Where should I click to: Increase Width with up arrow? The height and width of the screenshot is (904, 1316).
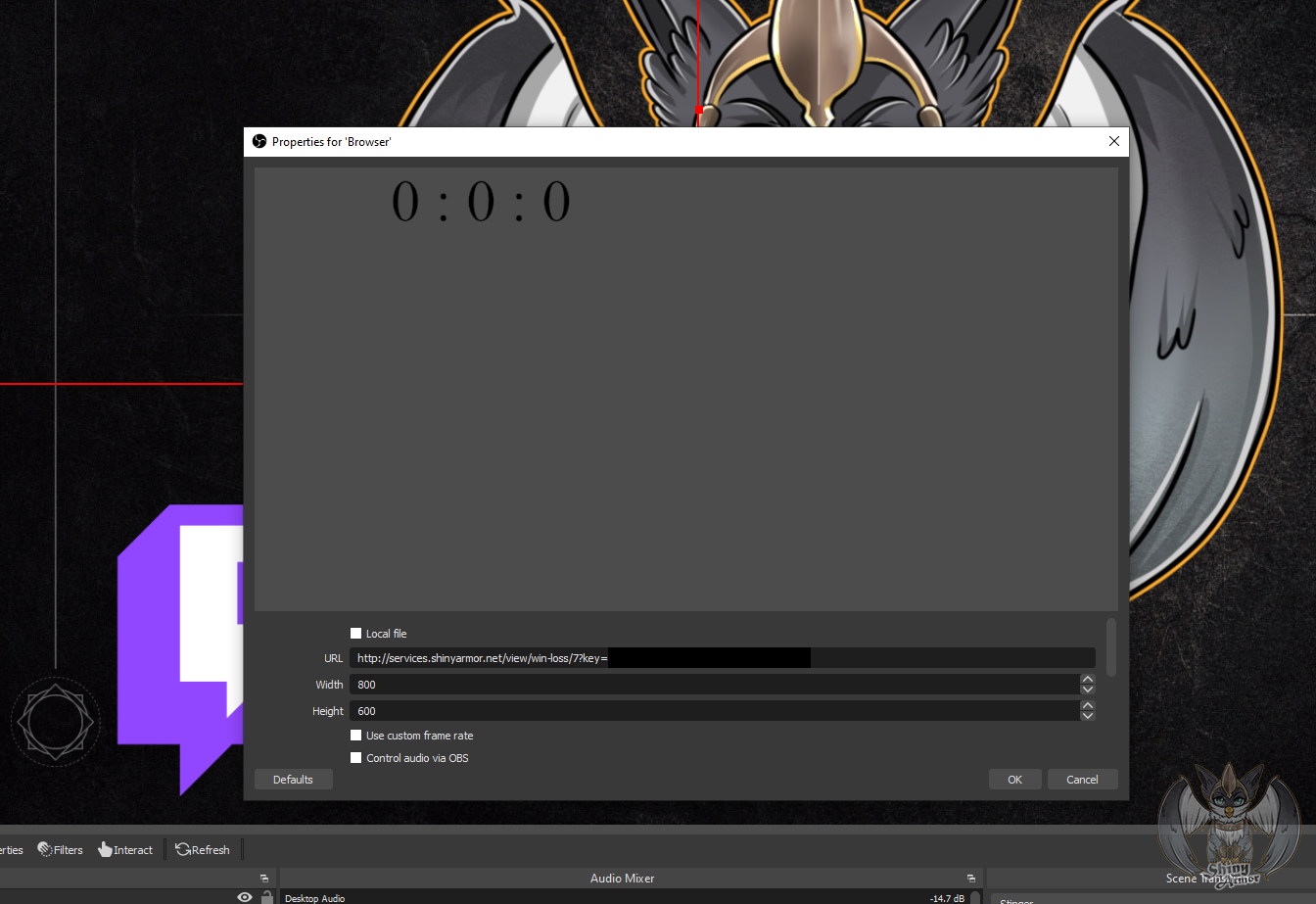point(1087,679)
